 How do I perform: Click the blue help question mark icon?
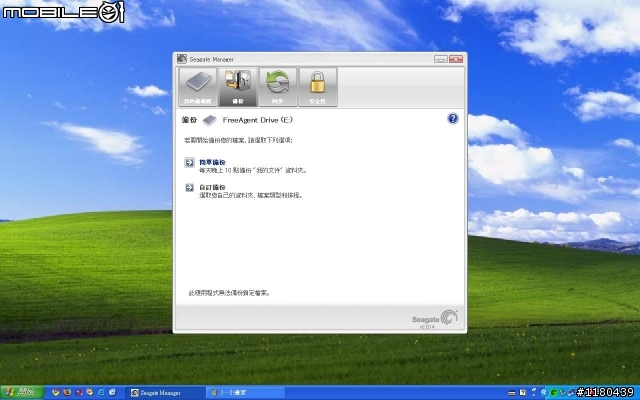pyautogui.click(x=453, y=119)
